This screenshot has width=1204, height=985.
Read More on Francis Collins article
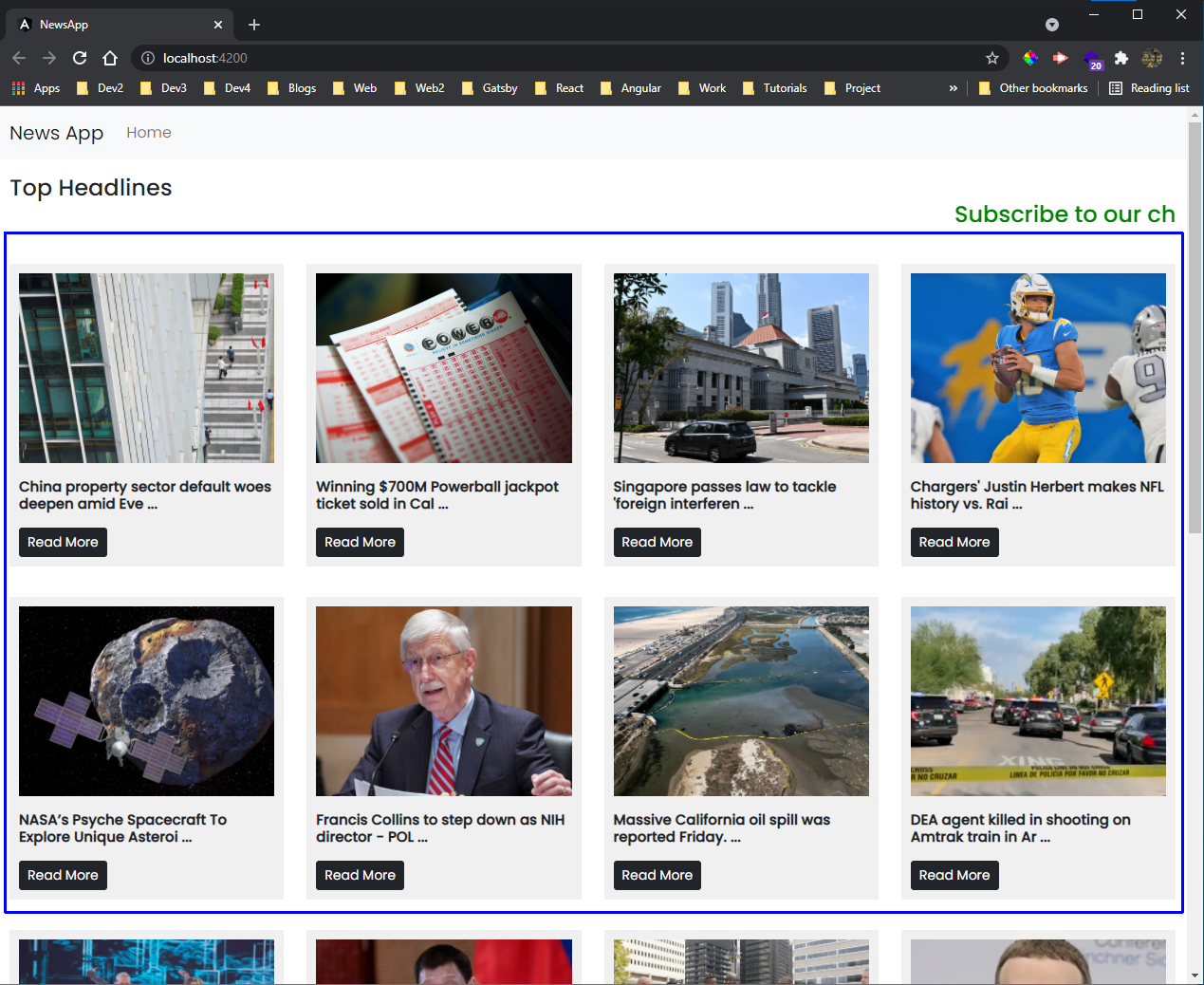360,875
